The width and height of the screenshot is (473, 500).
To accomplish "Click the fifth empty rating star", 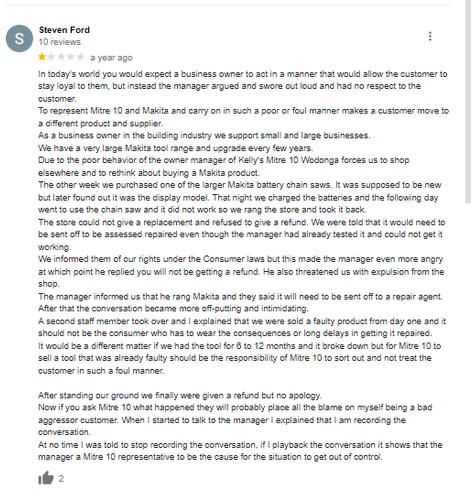I will pyautogui.click(x=80, y=57).
